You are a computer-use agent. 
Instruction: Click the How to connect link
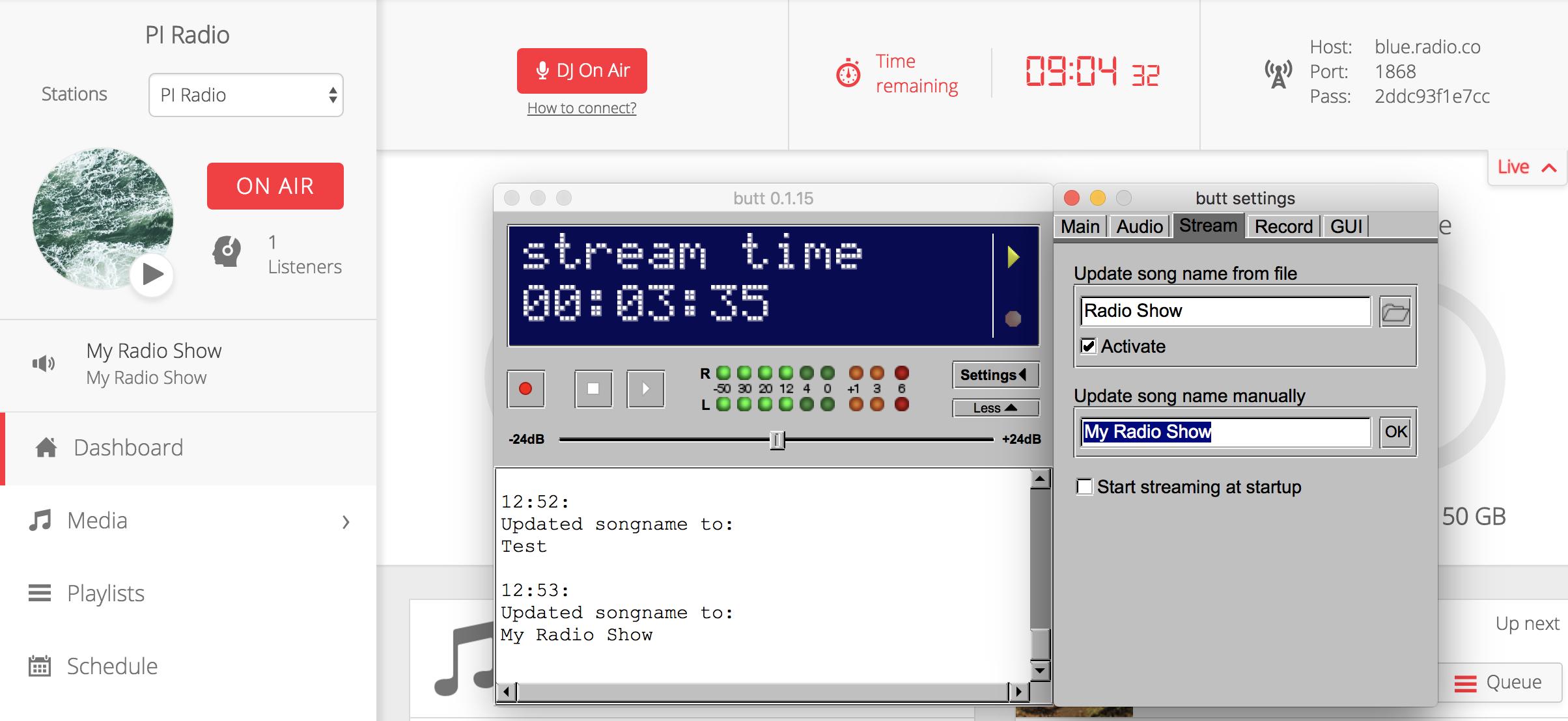pyautogui.click(x=583, y=107)
